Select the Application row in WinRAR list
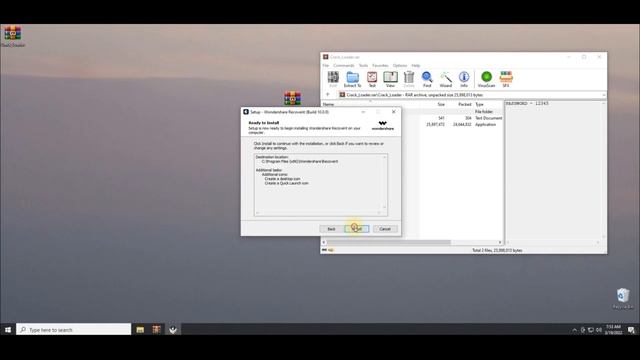This screenshot has height=360, width=640. (x=412, y=124)
